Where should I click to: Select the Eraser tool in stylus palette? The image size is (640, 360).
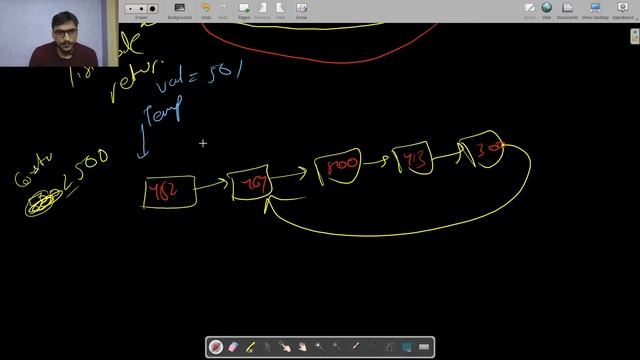click(x=233, y=347)
